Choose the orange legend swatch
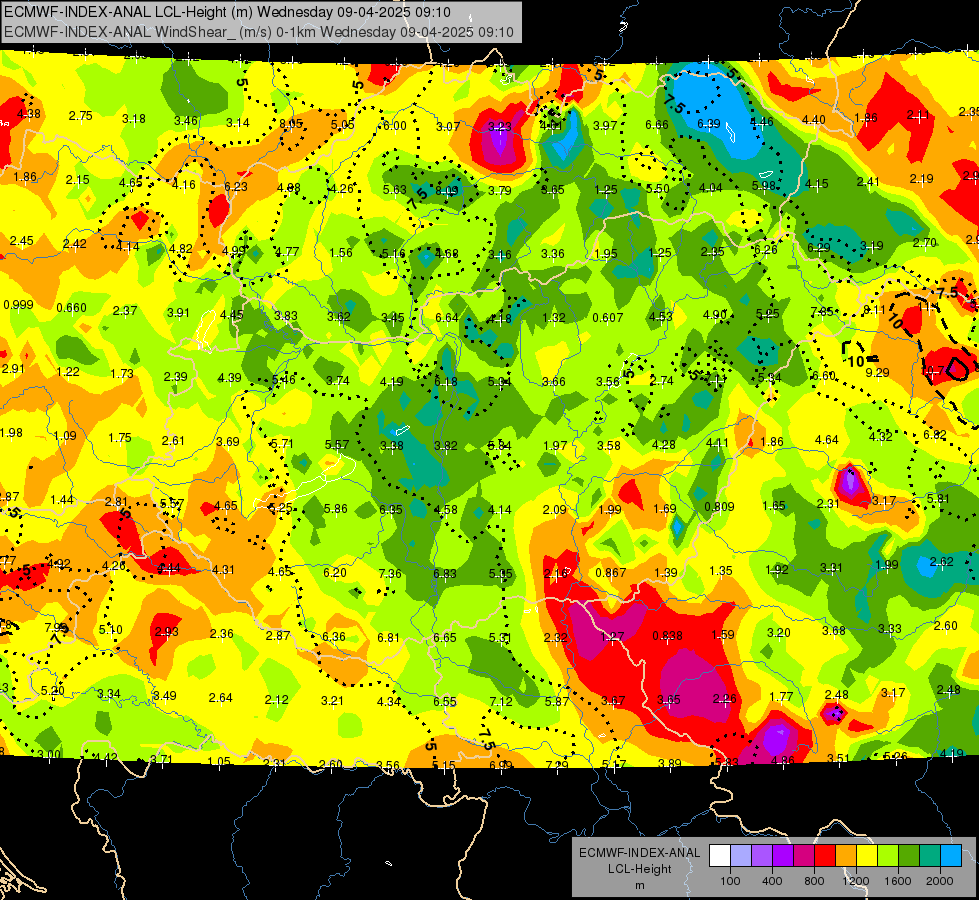Screen dimensions: 979x900 coord(846,856)
